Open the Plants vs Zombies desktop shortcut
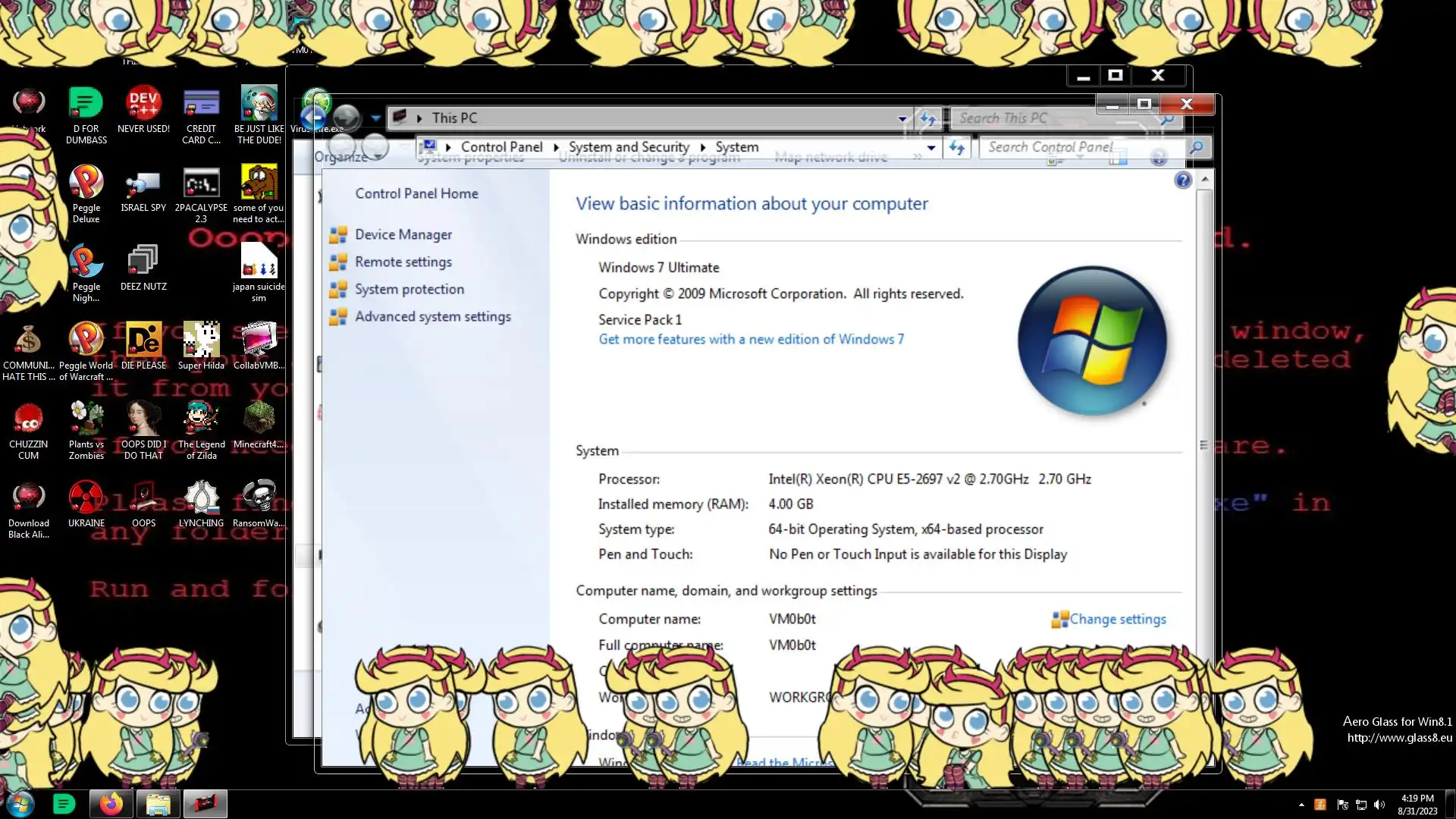This screenshot has width=1456, height=819. (x=86, y=419)
